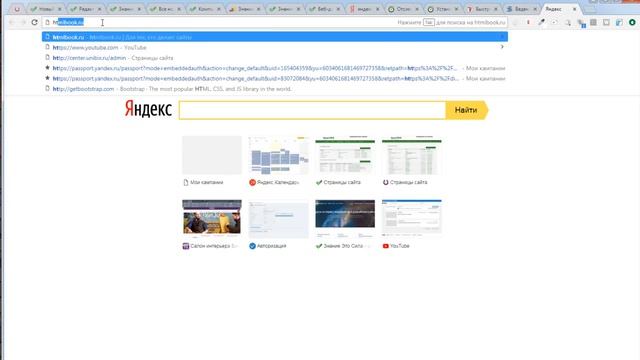
Task: Switch to the first pinned tab
Action: [x=17, y=9]
